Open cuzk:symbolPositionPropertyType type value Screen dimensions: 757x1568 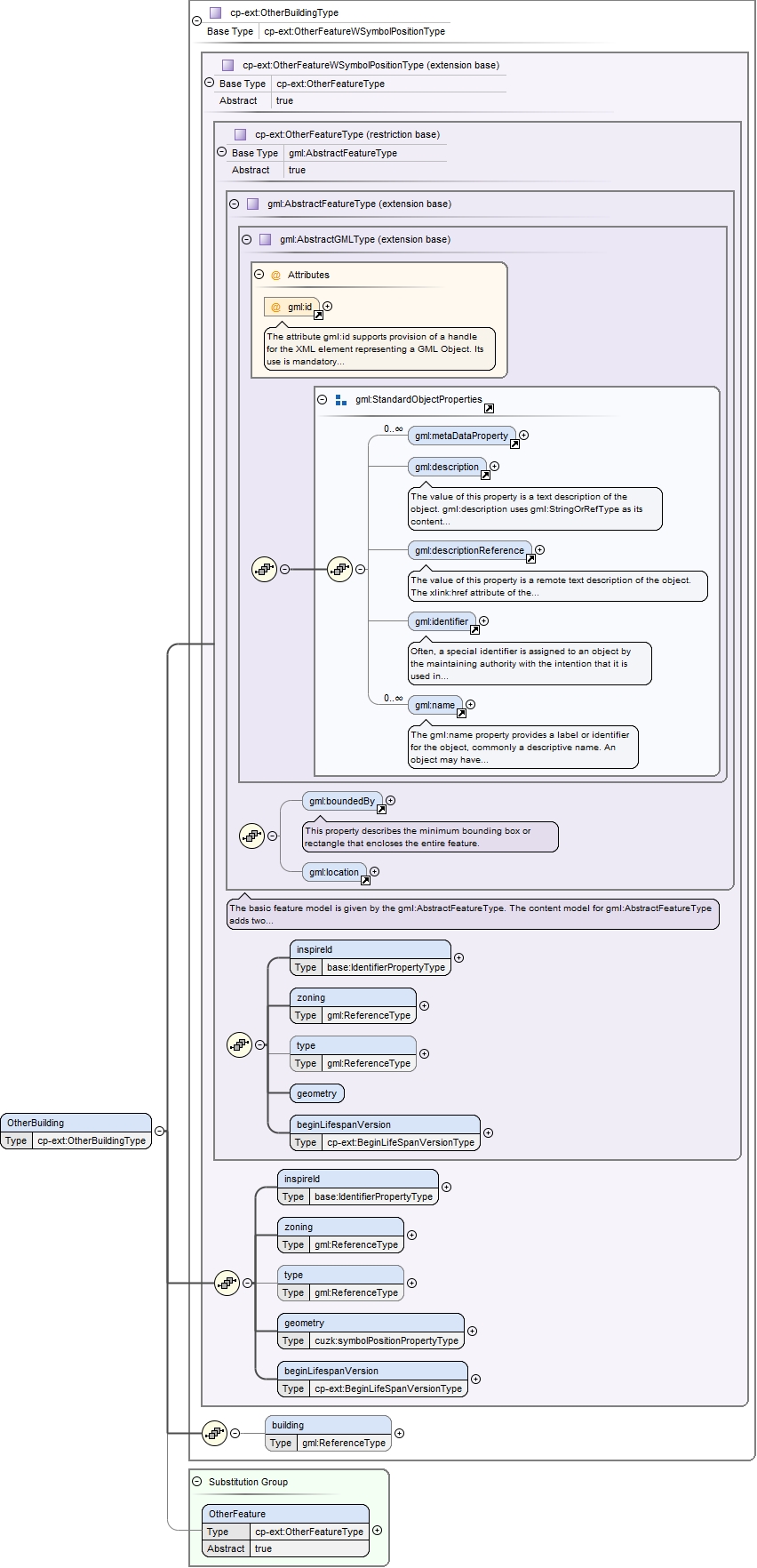pos(386,1340)
